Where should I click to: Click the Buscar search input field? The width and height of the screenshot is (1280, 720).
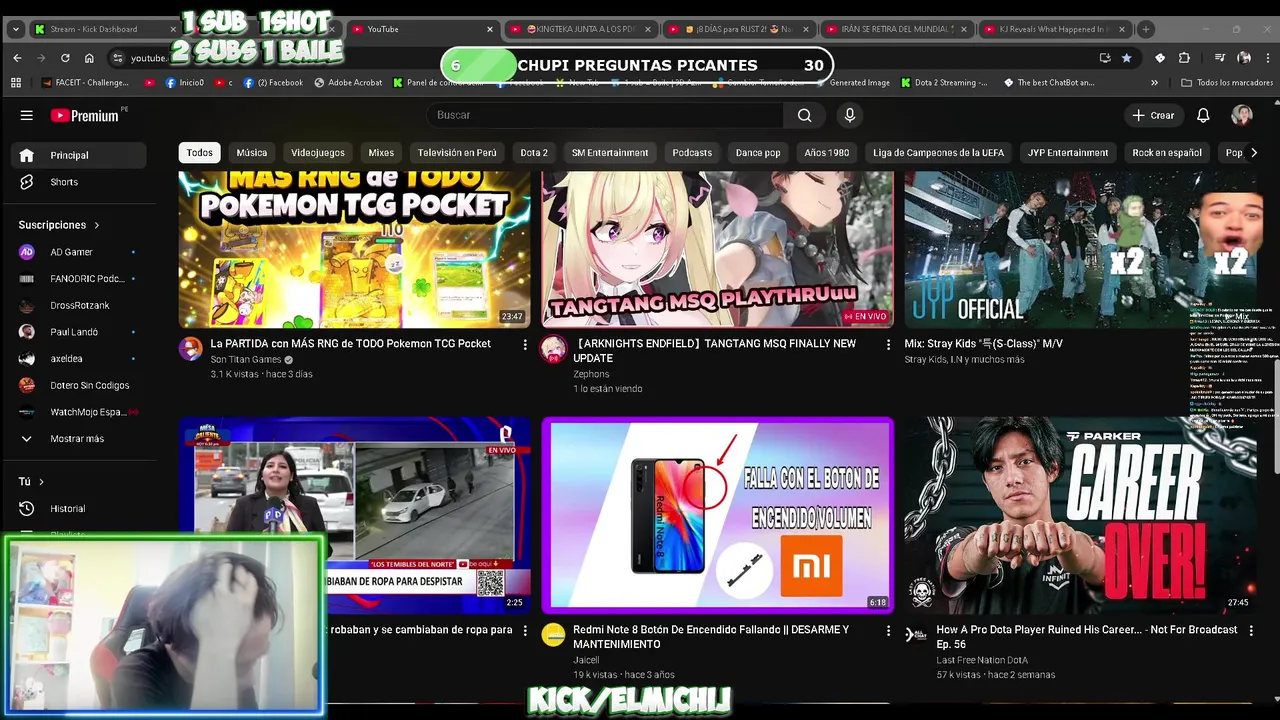[x=605, y=115]
